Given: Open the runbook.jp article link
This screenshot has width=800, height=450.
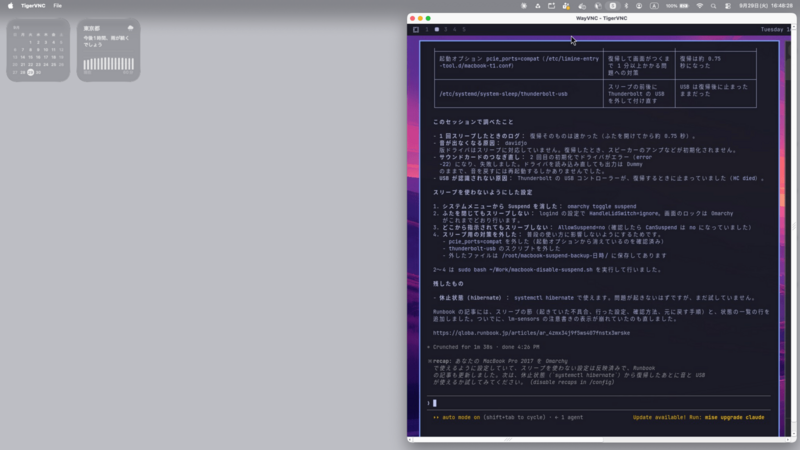Looking at the screenshot, I should coord(531,333).
